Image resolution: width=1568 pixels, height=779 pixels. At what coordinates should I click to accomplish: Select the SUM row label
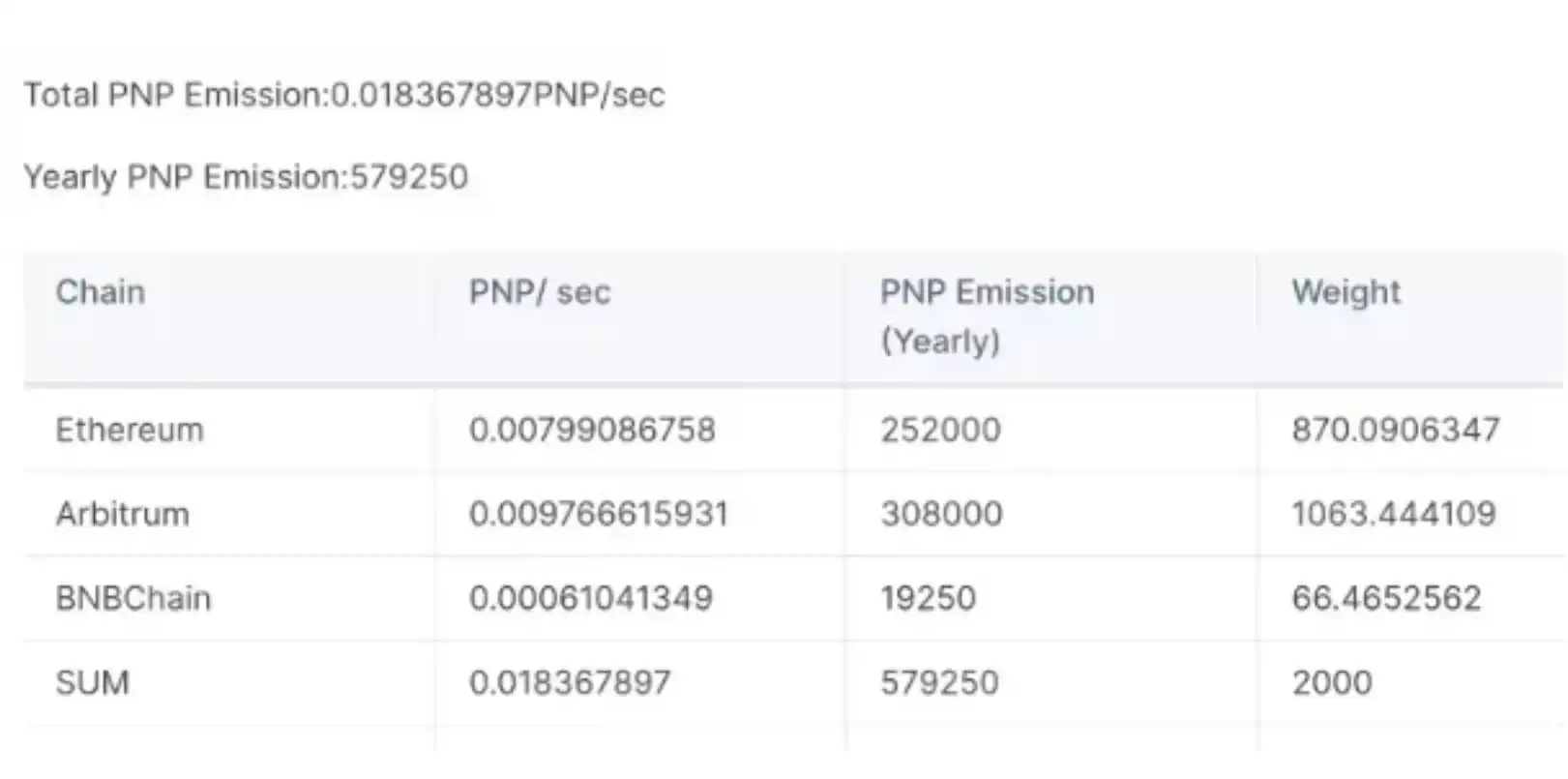coord(92,683)
